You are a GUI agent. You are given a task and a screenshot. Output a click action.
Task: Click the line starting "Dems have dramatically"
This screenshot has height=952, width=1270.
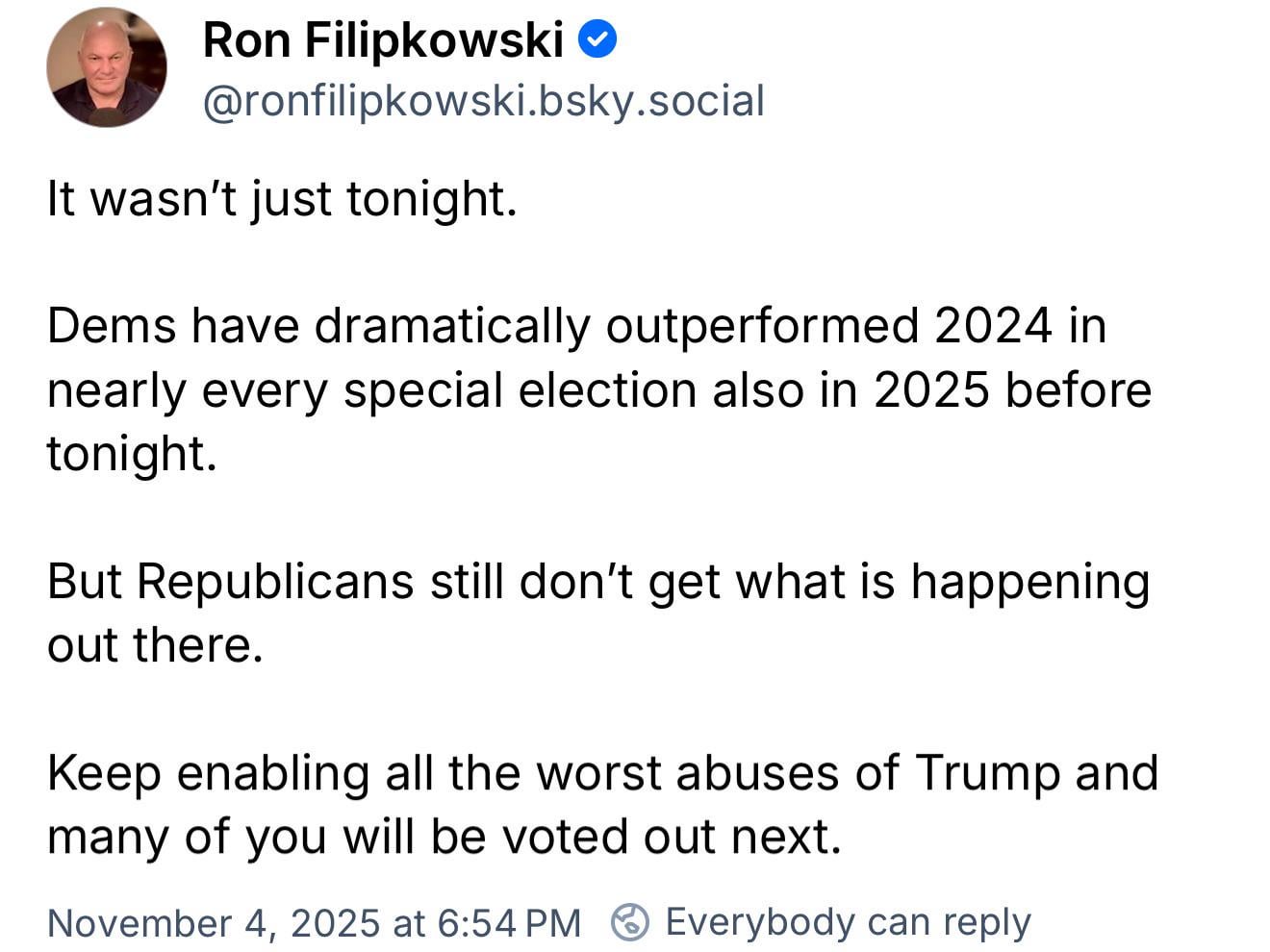coord(575,326)
